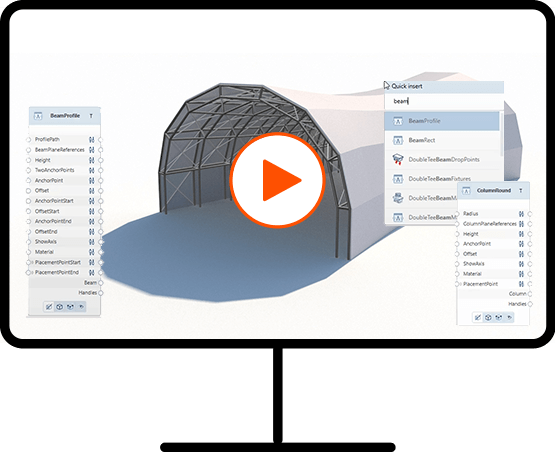Click the BeamProfile node header icon

[38, 116]
